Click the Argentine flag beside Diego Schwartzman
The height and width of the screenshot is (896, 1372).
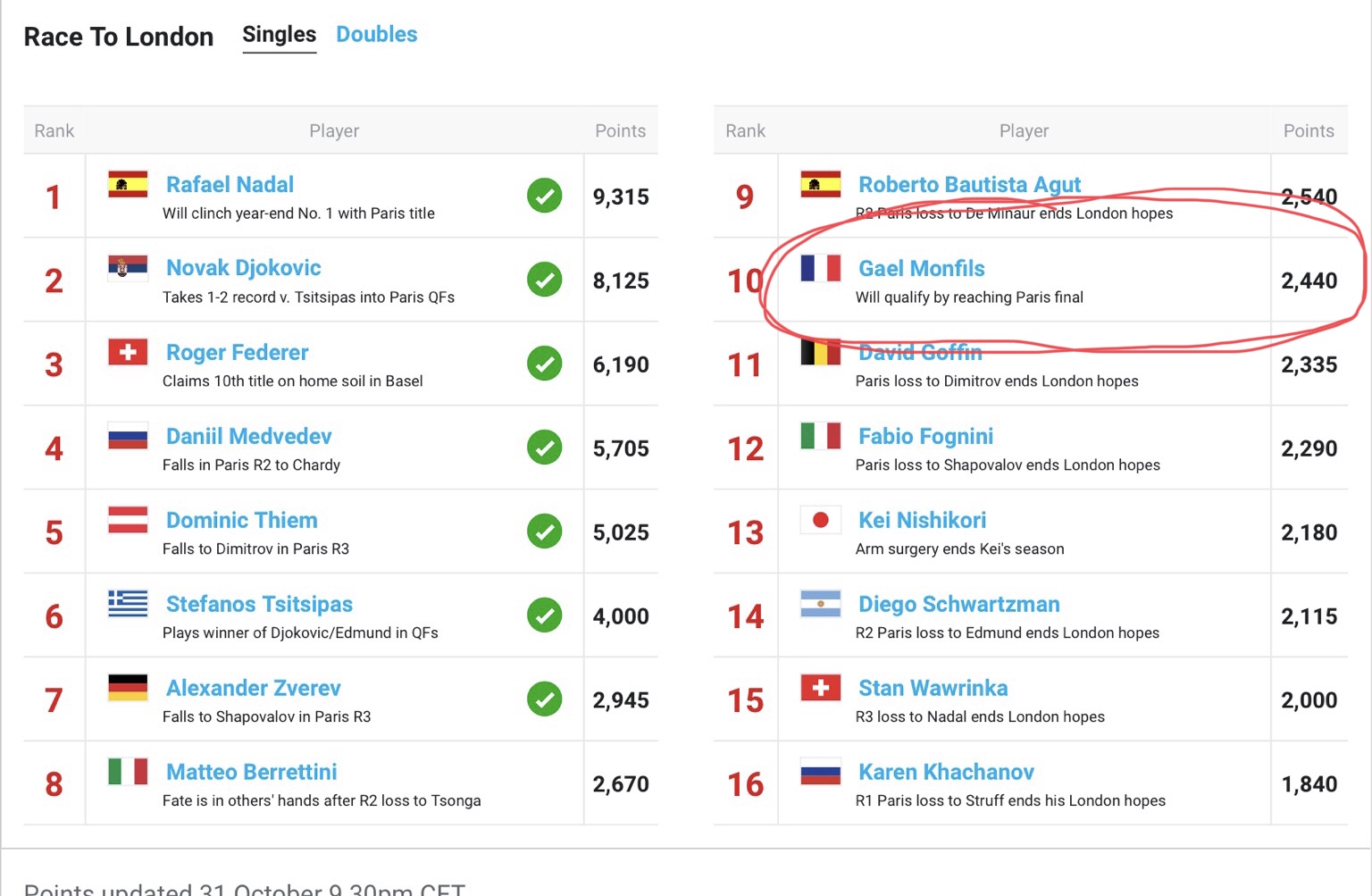[x=821, y=604]
